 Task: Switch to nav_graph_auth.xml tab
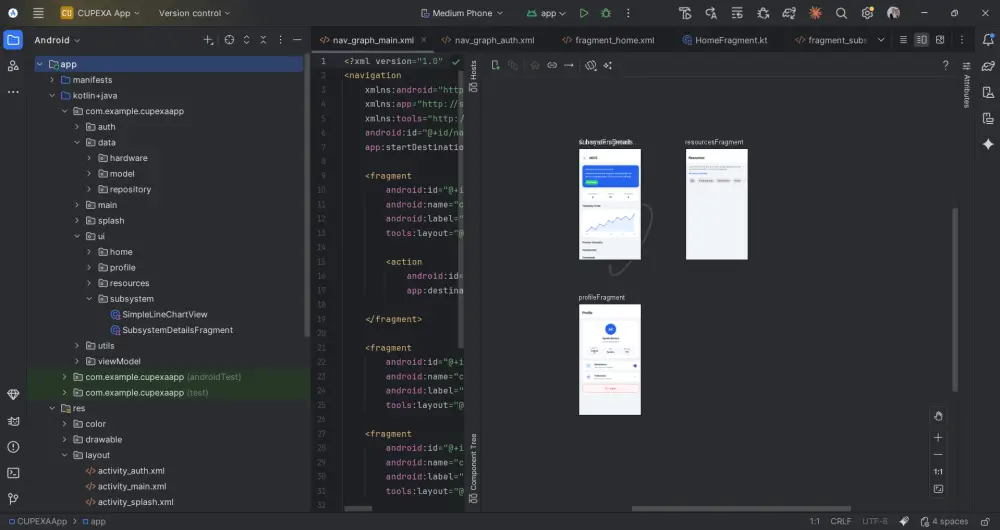click(488, 40)
